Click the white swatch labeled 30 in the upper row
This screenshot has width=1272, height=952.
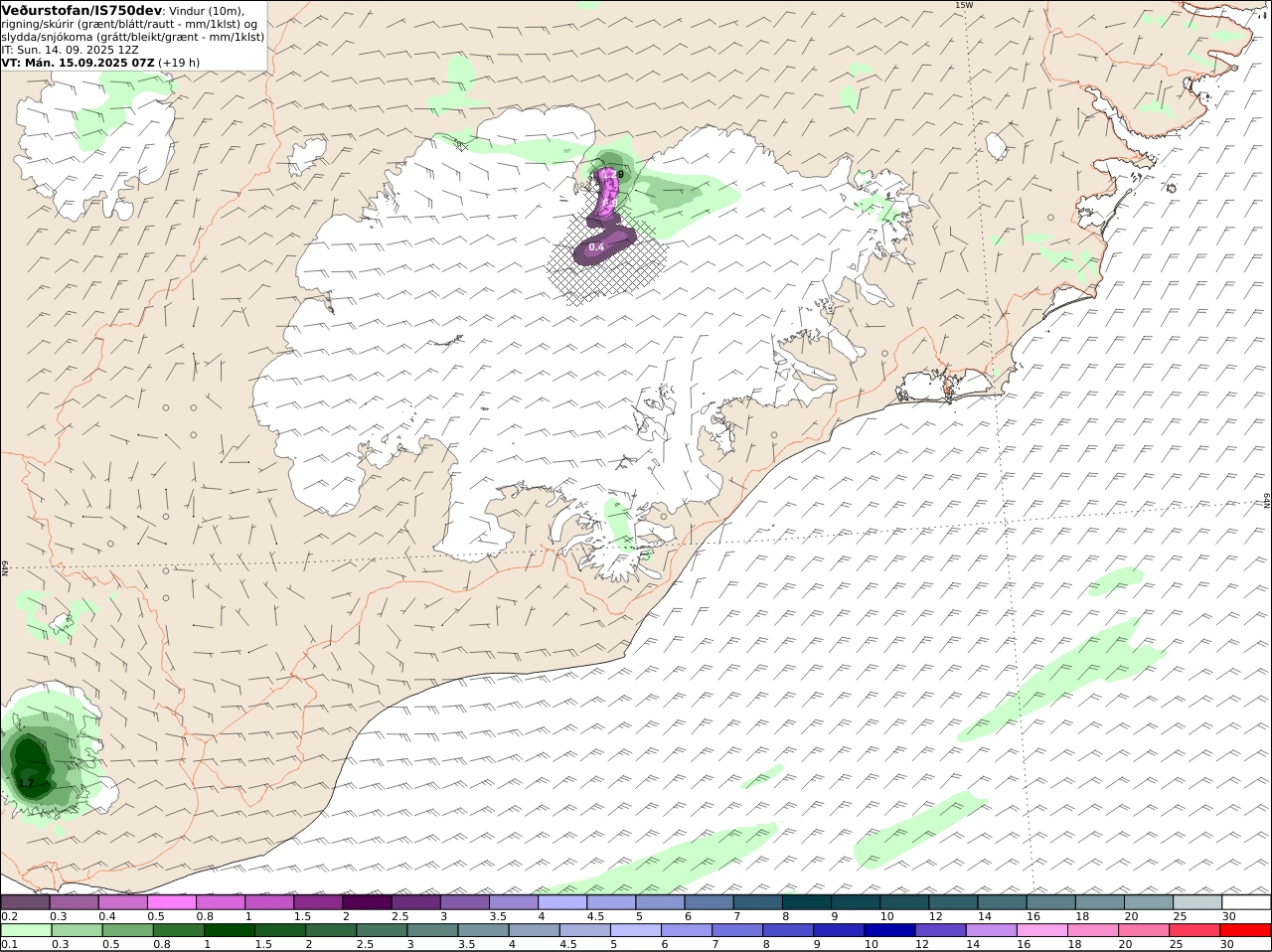tap(1246, 902)
